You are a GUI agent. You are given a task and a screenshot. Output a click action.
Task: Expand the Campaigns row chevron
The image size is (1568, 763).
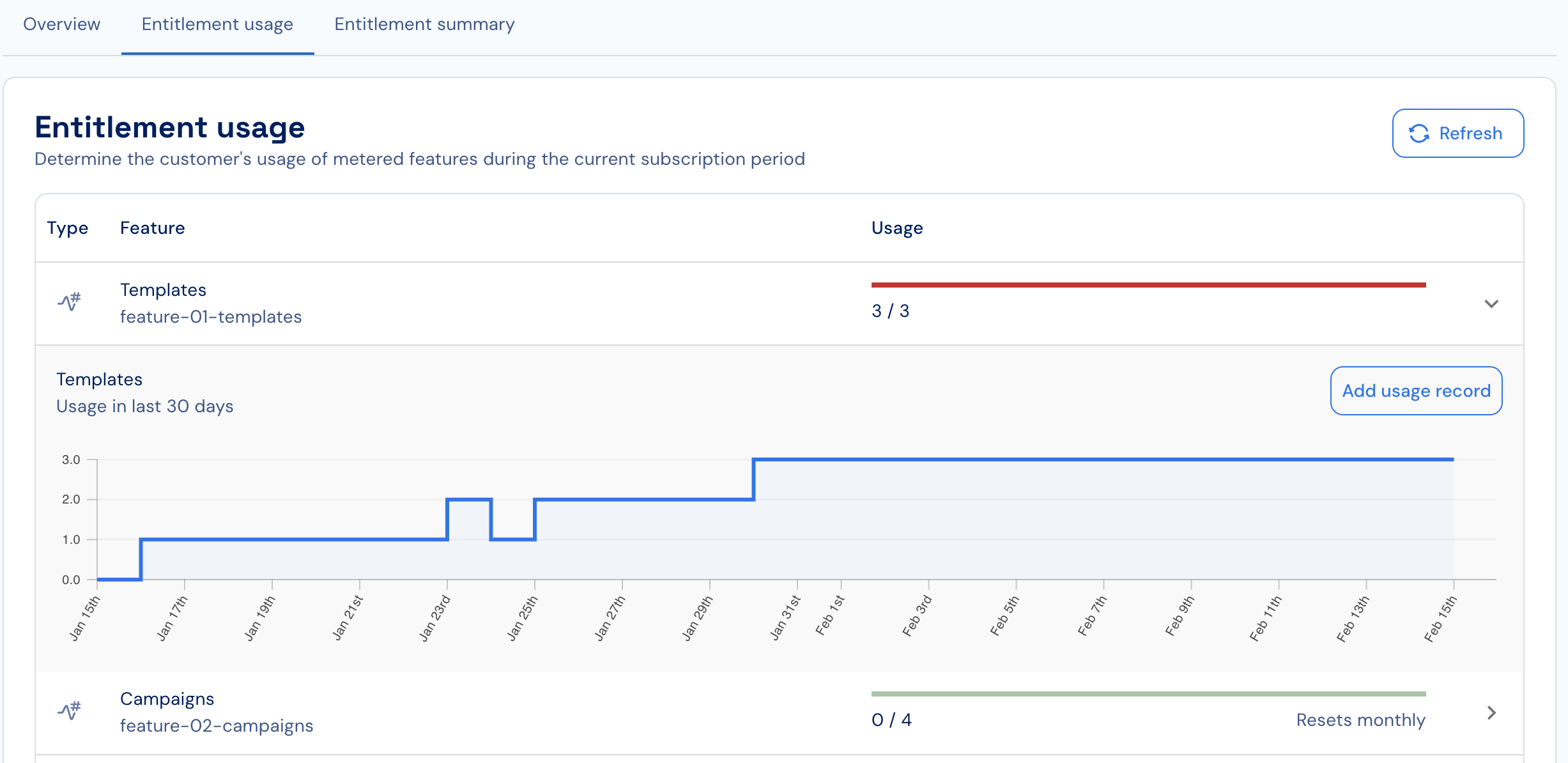point(1491,713)
